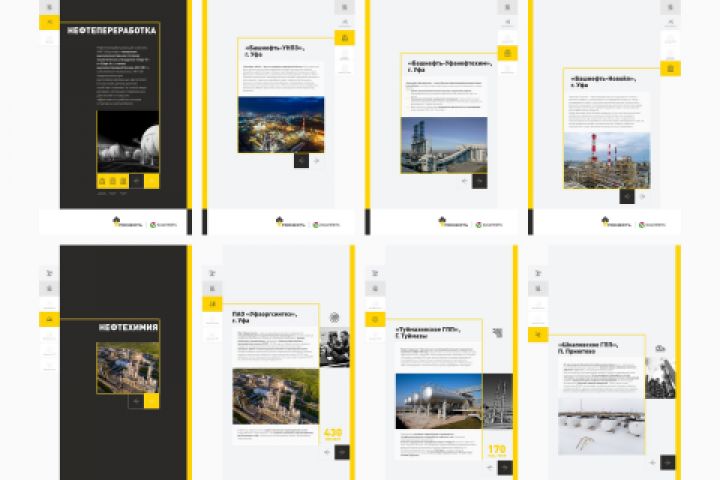
Task: Click the gray refinery sidebar icon on the НЕФТЕХИМИЯ screen
Action: tap(49, 288)
